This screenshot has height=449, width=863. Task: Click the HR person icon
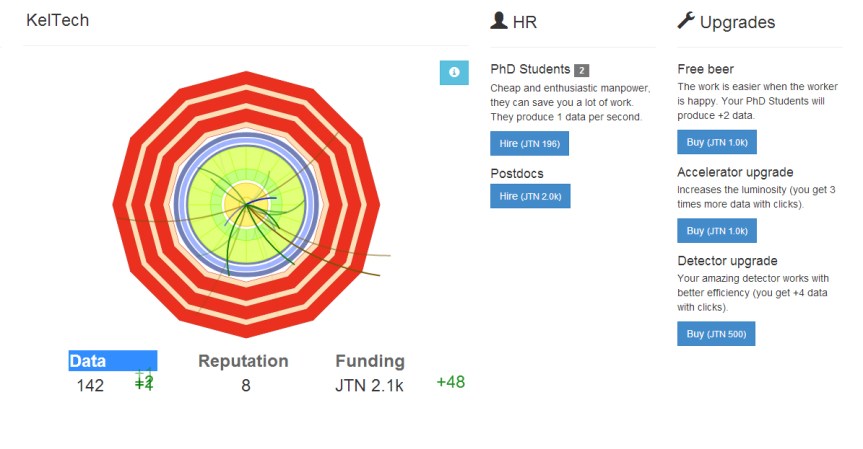(498, 21)
